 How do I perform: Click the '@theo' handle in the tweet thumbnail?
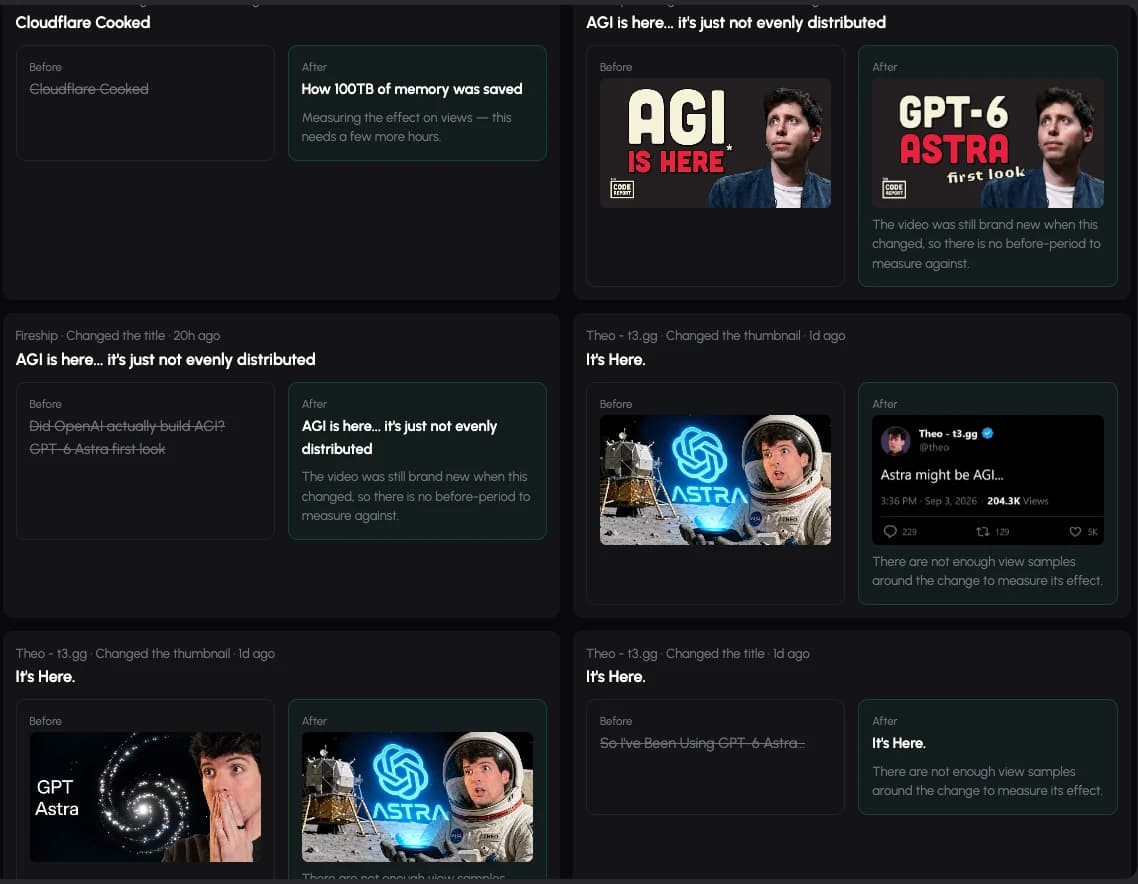tap(934, 447)
